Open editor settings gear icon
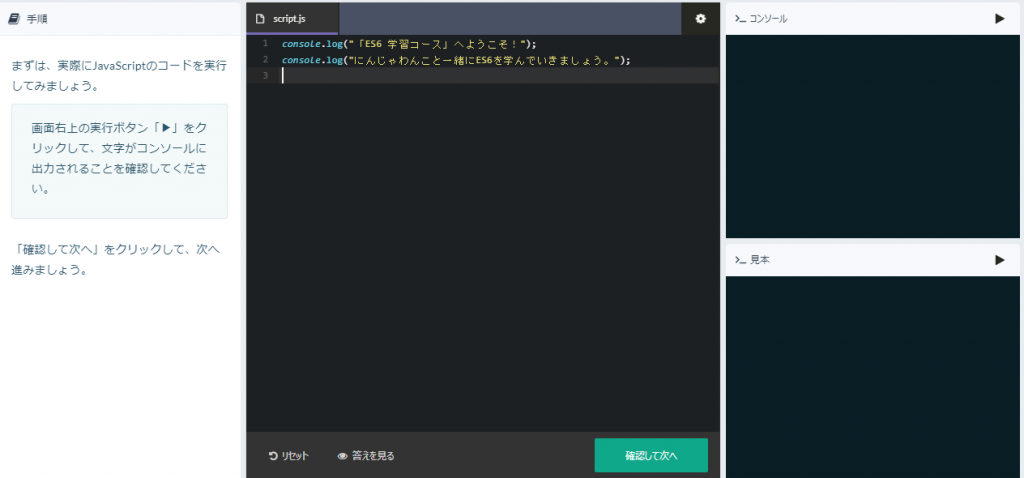The image size is (1024, 478). point(701,19)
